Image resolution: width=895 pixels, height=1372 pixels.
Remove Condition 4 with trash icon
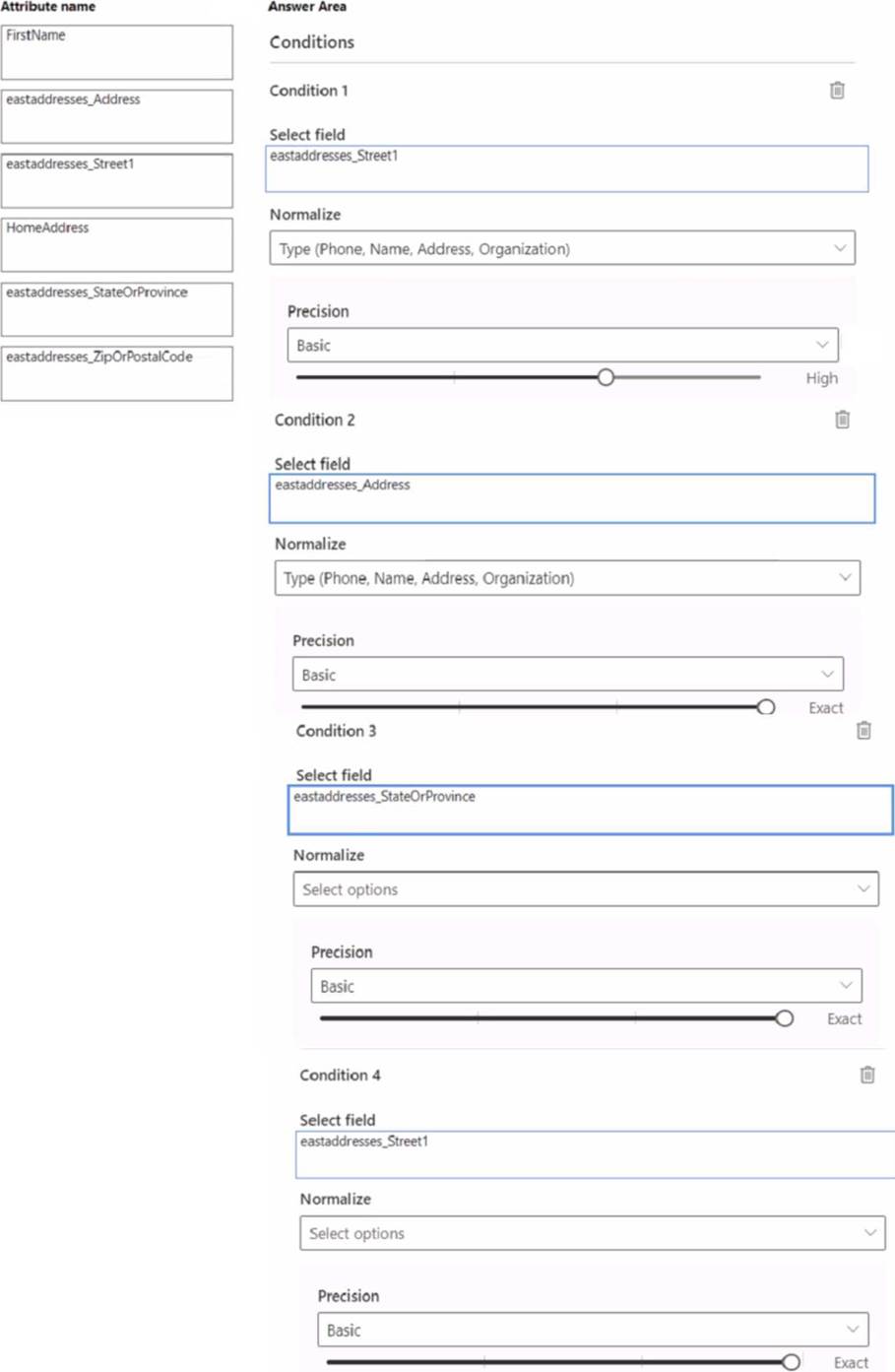click(867, 1075)
